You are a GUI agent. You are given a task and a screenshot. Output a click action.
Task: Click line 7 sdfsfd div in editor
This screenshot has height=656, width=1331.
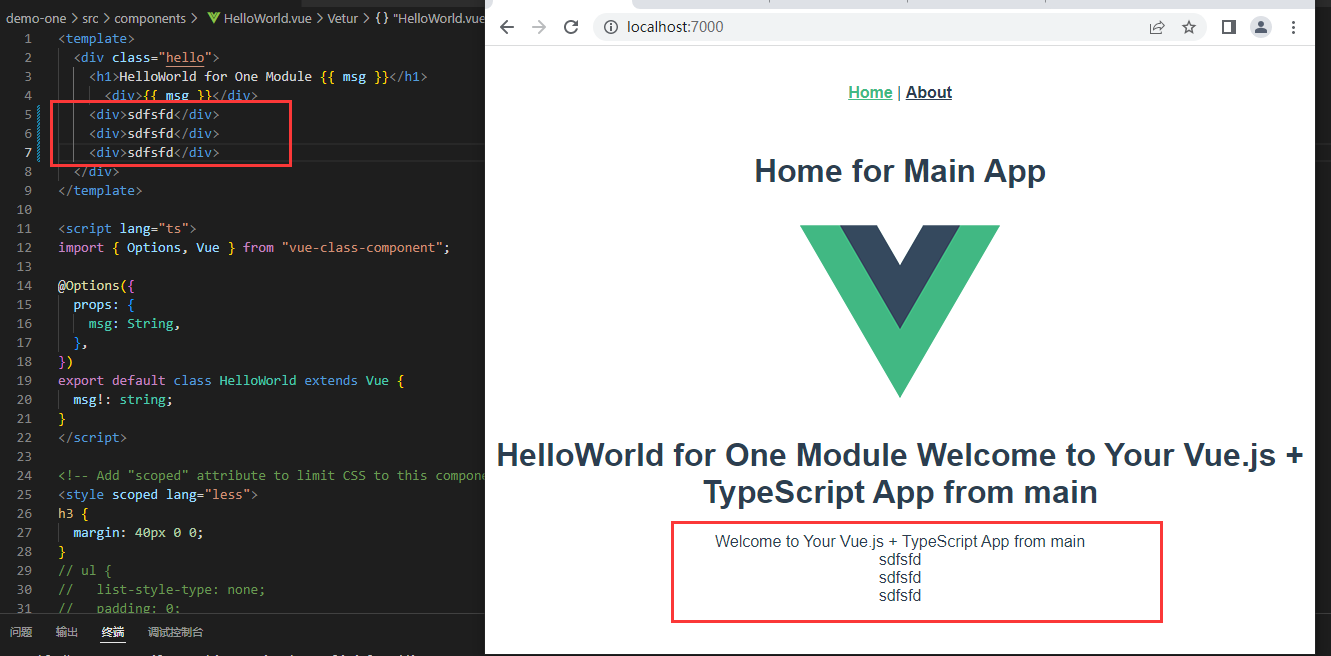click(x=154, y=152)
